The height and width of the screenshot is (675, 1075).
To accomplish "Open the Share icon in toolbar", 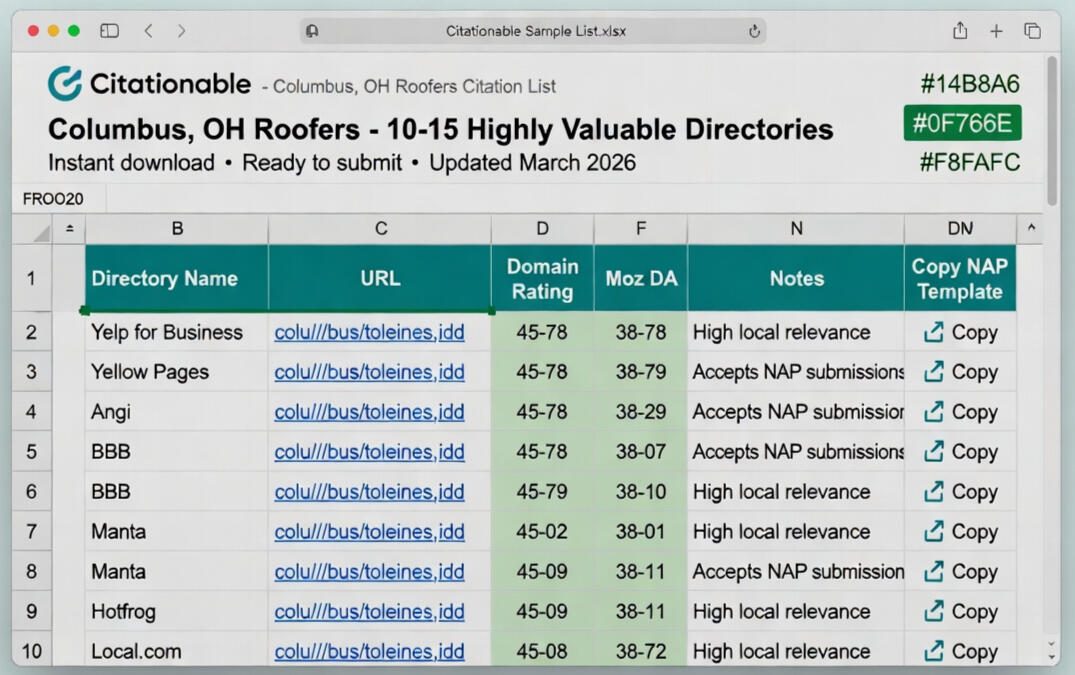I will coord(960,31).
